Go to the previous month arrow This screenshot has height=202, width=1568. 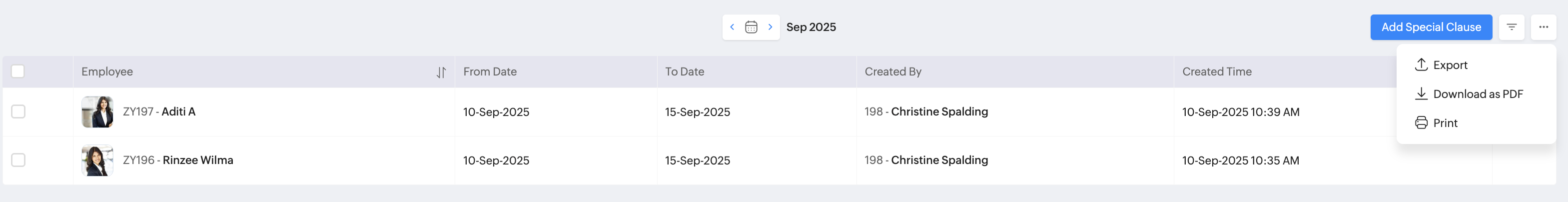click(732, 27)
